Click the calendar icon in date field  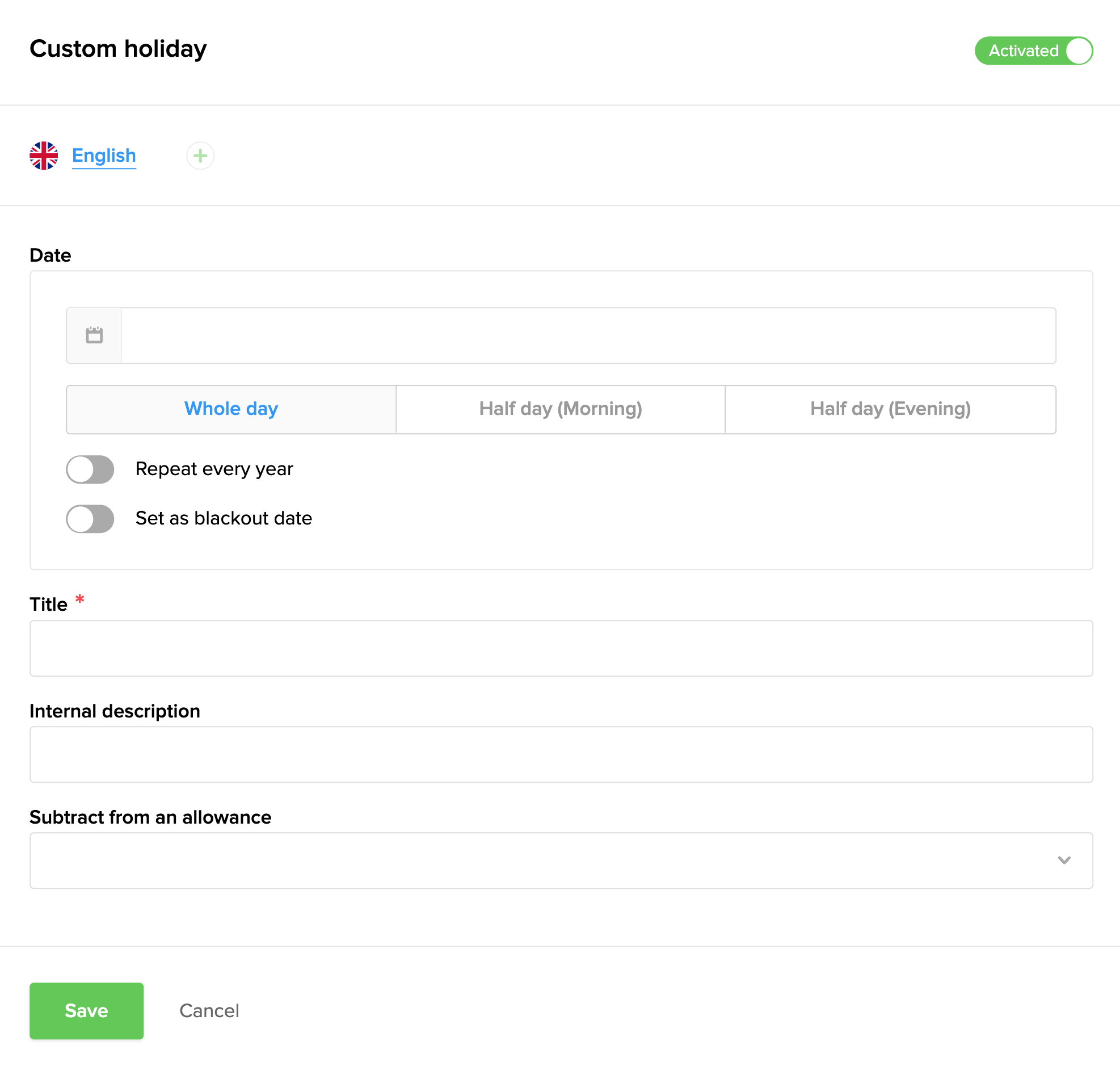[94, 335]
